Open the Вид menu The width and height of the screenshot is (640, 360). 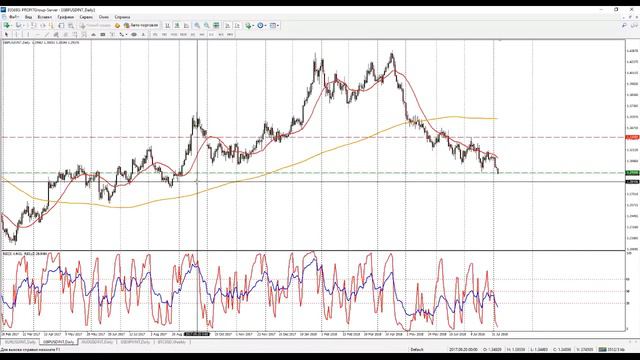[28, 17]
